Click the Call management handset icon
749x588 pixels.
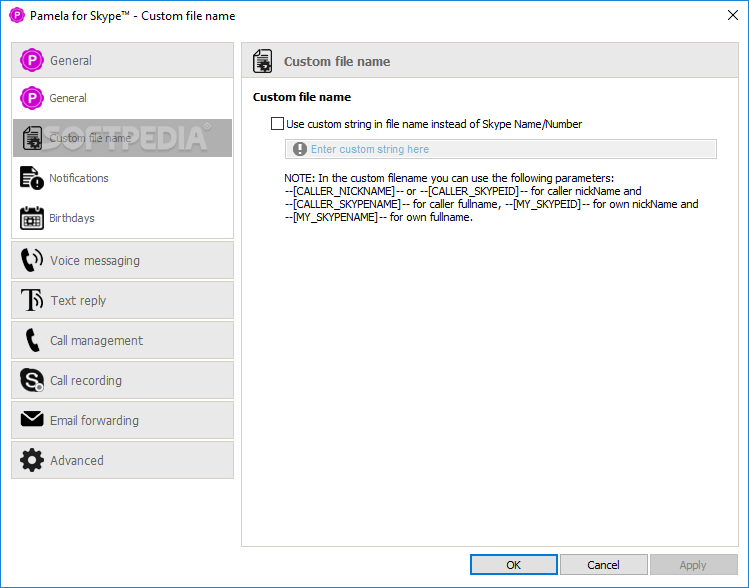[x=32, y=340]
